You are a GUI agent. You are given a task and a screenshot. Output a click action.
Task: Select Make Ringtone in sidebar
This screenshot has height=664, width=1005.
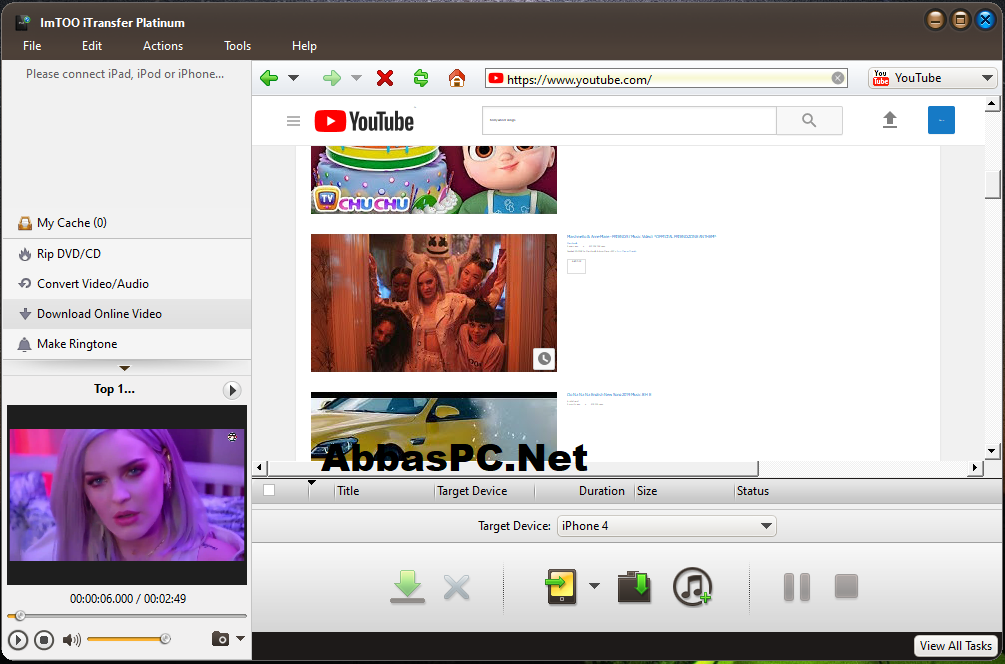(x=127, y=344)
